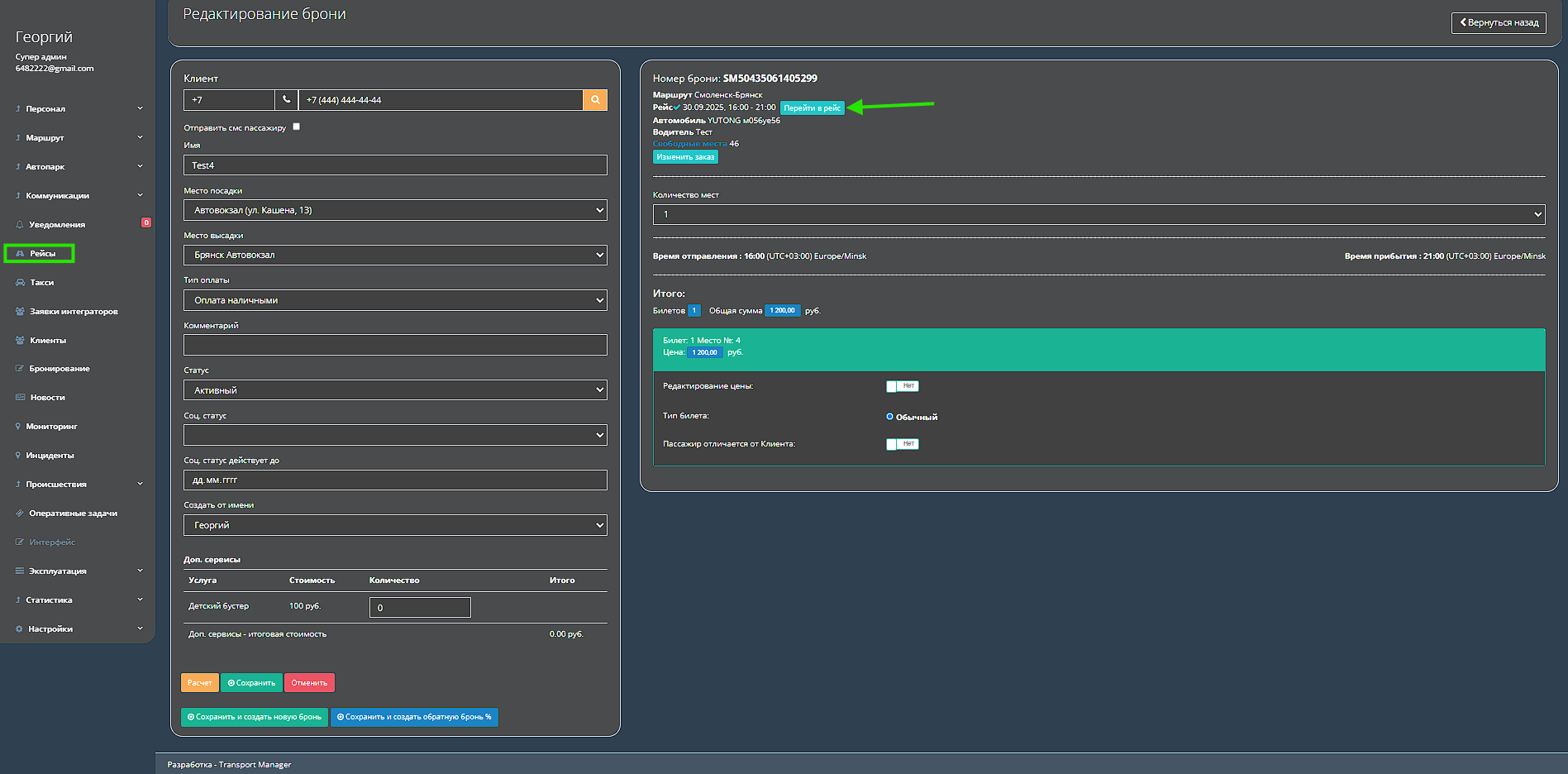Select the Обычный ticket type radio
Image resolution: width=1568 pixels, height=774 pixels.
(x=889, y=417)
